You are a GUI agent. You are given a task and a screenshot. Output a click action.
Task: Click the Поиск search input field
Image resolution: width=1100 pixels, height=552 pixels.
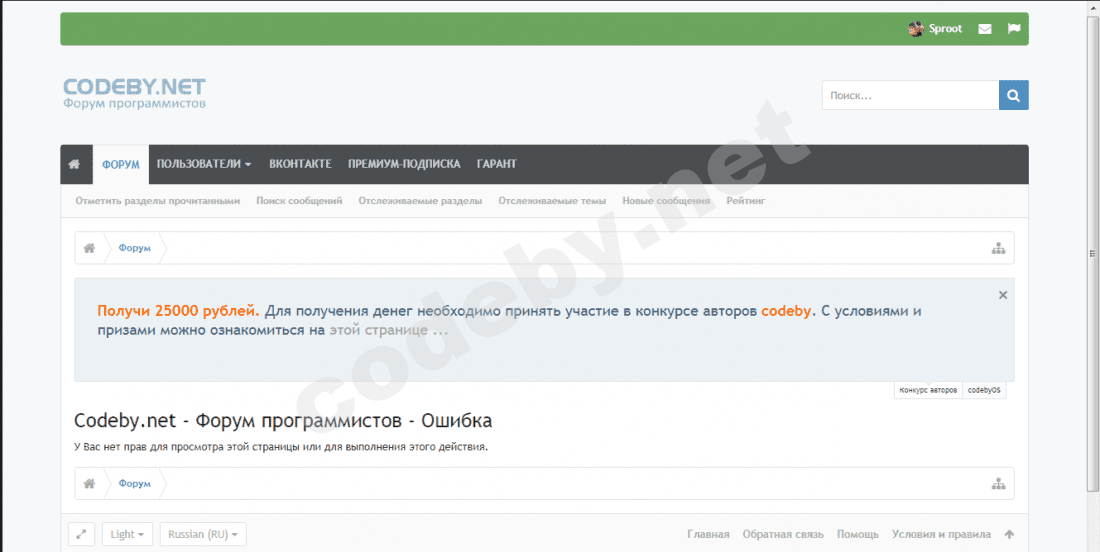pyautogui.click(x=911, y=95)
